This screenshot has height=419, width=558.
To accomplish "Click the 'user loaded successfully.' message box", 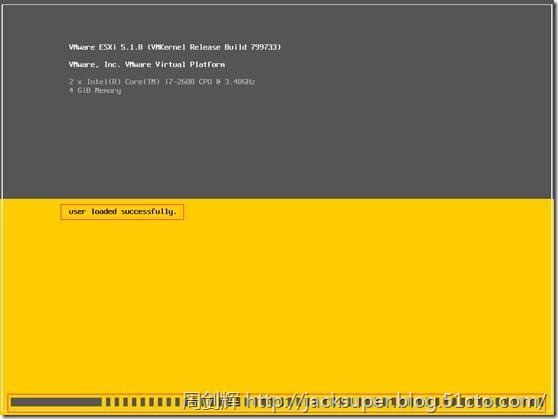I will tap(122, 212).
